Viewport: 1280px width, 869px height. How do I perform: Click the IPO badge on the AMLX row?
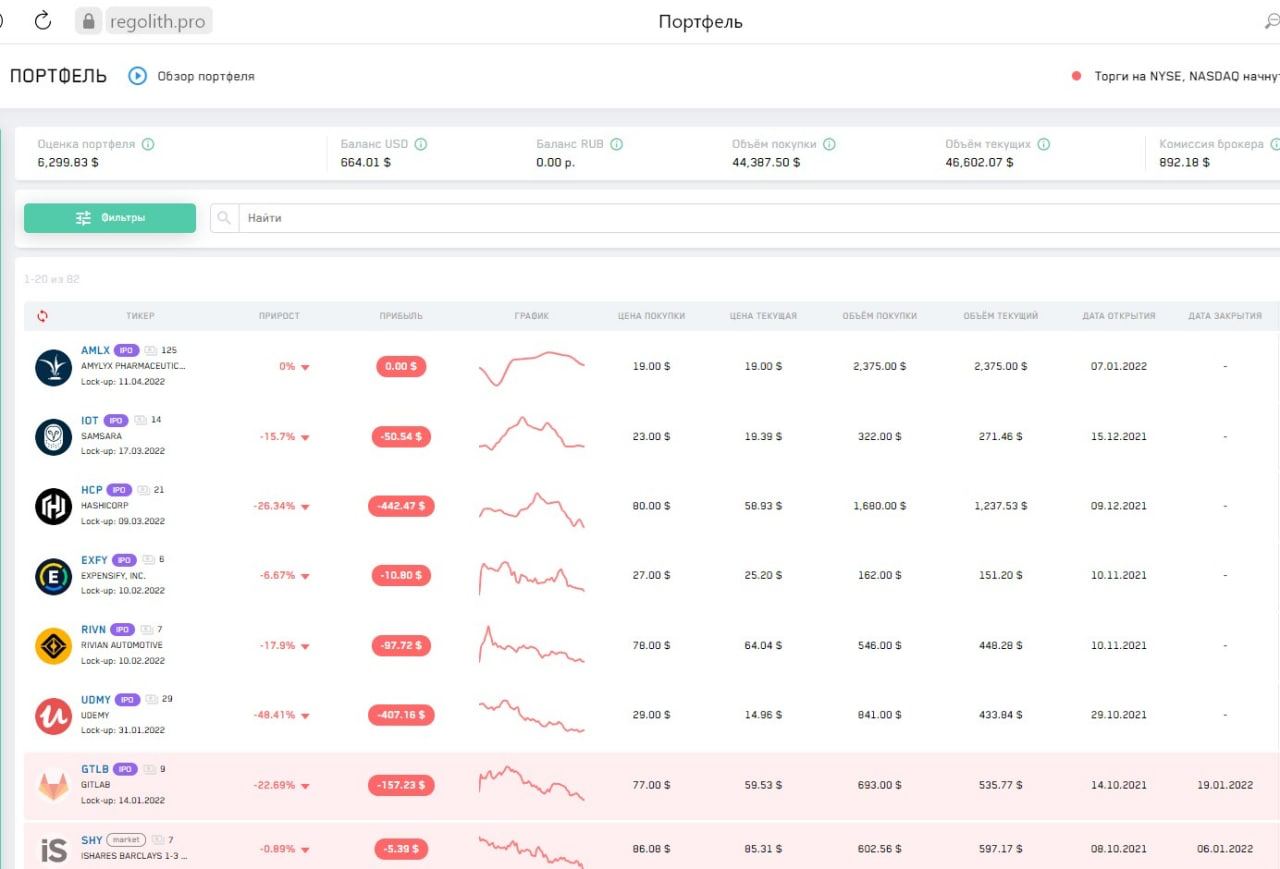(x=126, y=351)
